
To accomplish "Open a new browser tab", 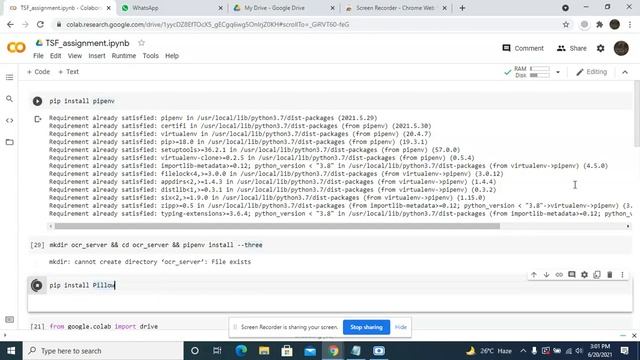I will [x=462, y=8].
